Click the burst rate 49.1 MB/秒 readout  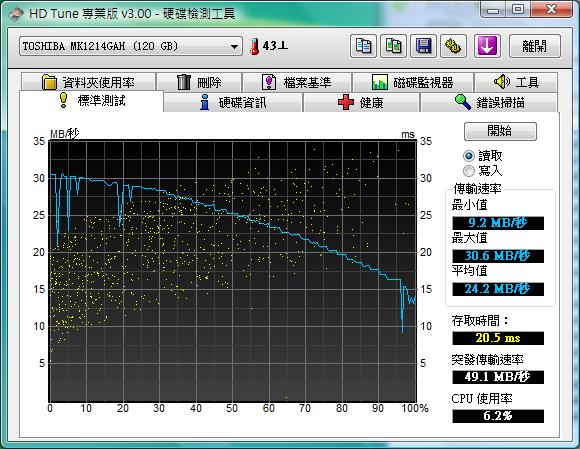pyautogui.click(x=498, y=377)
